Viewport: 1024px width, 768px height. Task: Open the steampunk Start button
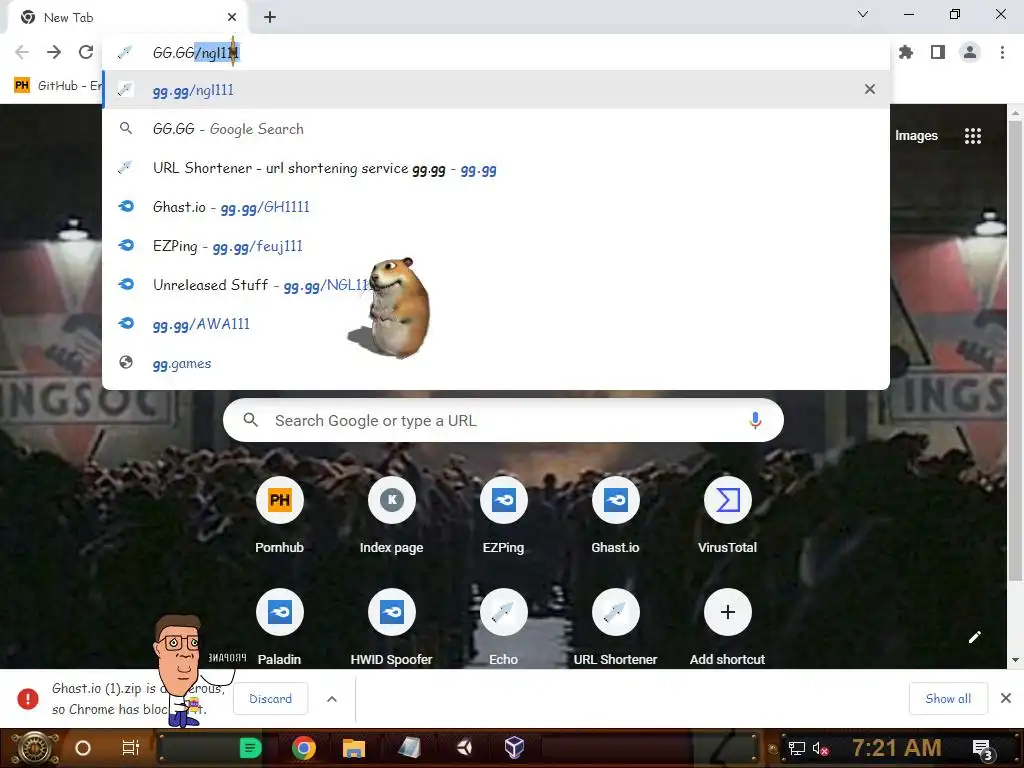(x=34, y=748)
